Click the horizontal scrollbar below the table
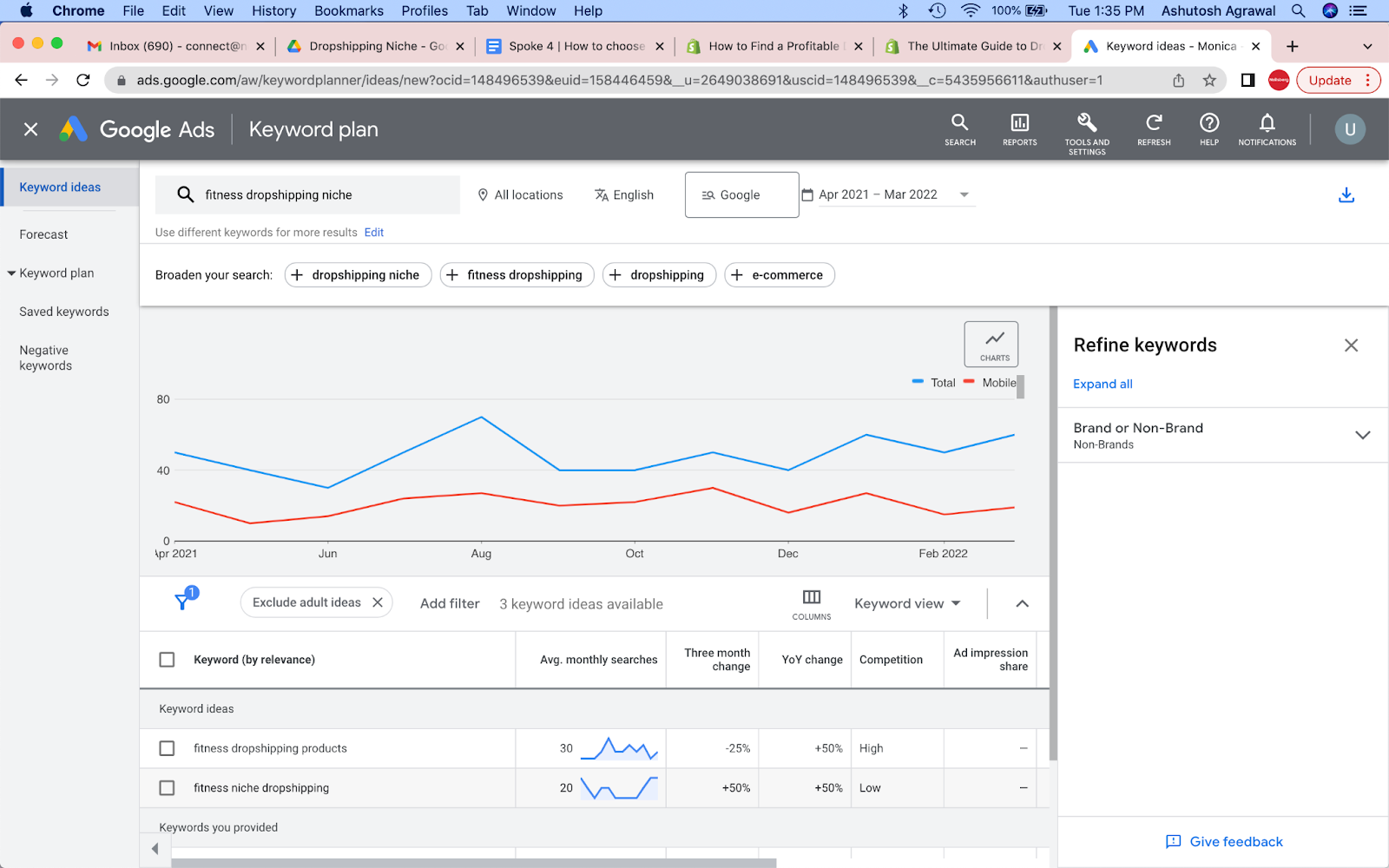This screenshot has height=868, width=1389. point(473,863)
